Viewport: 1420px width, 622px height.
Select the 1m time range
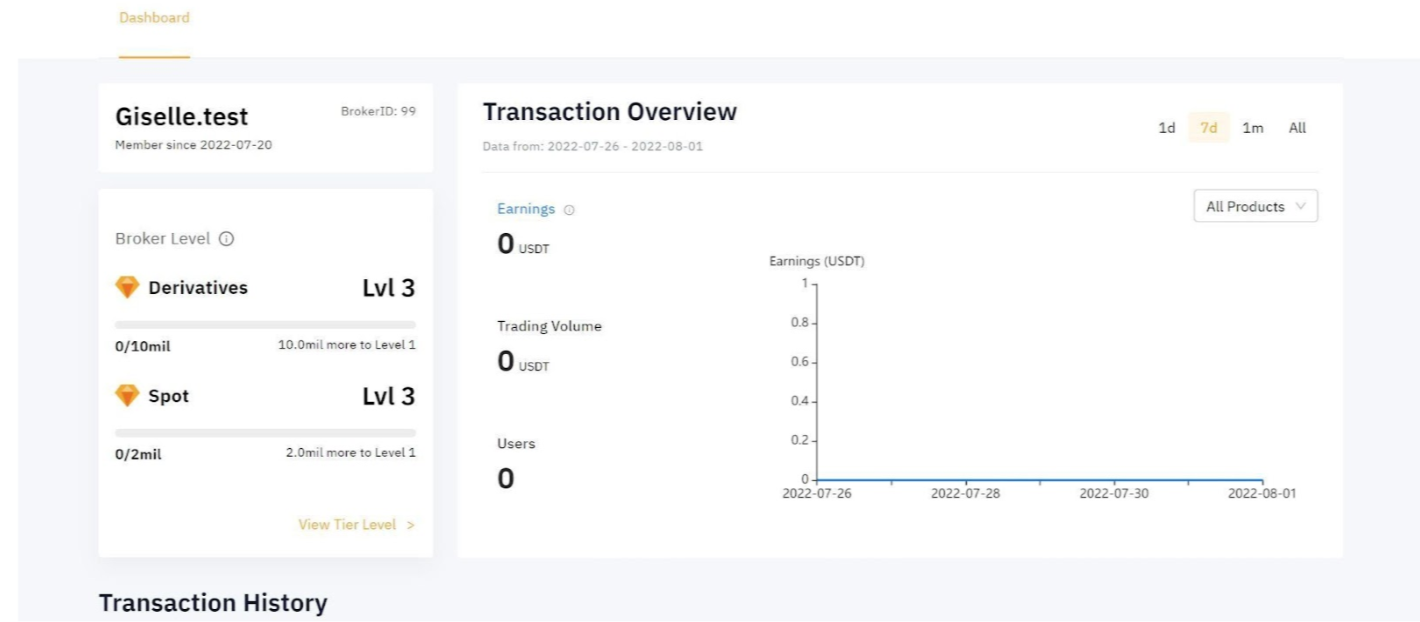[x=1252, y=128]
